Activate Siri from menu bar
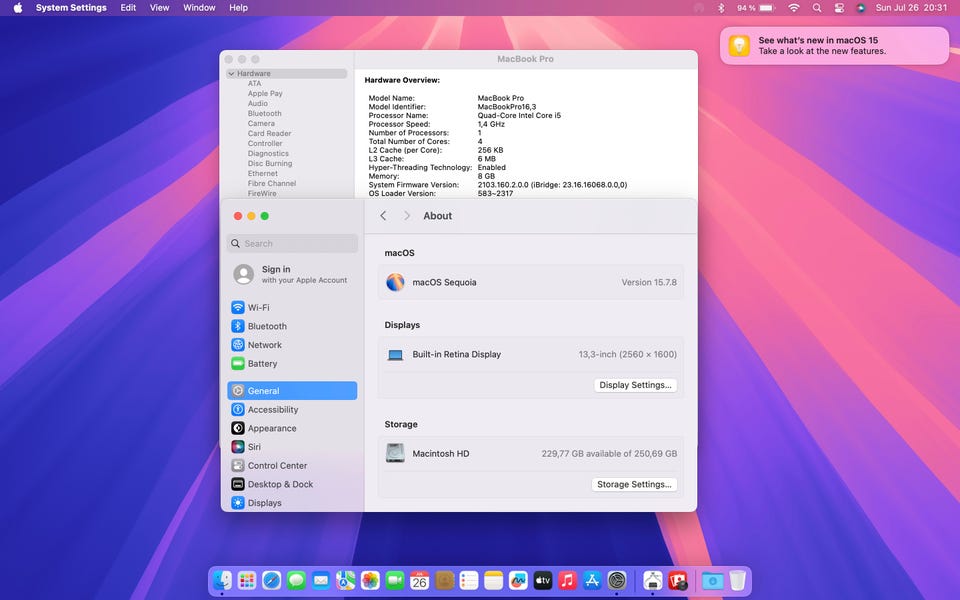Screen dimensions: 960x600 861,8
